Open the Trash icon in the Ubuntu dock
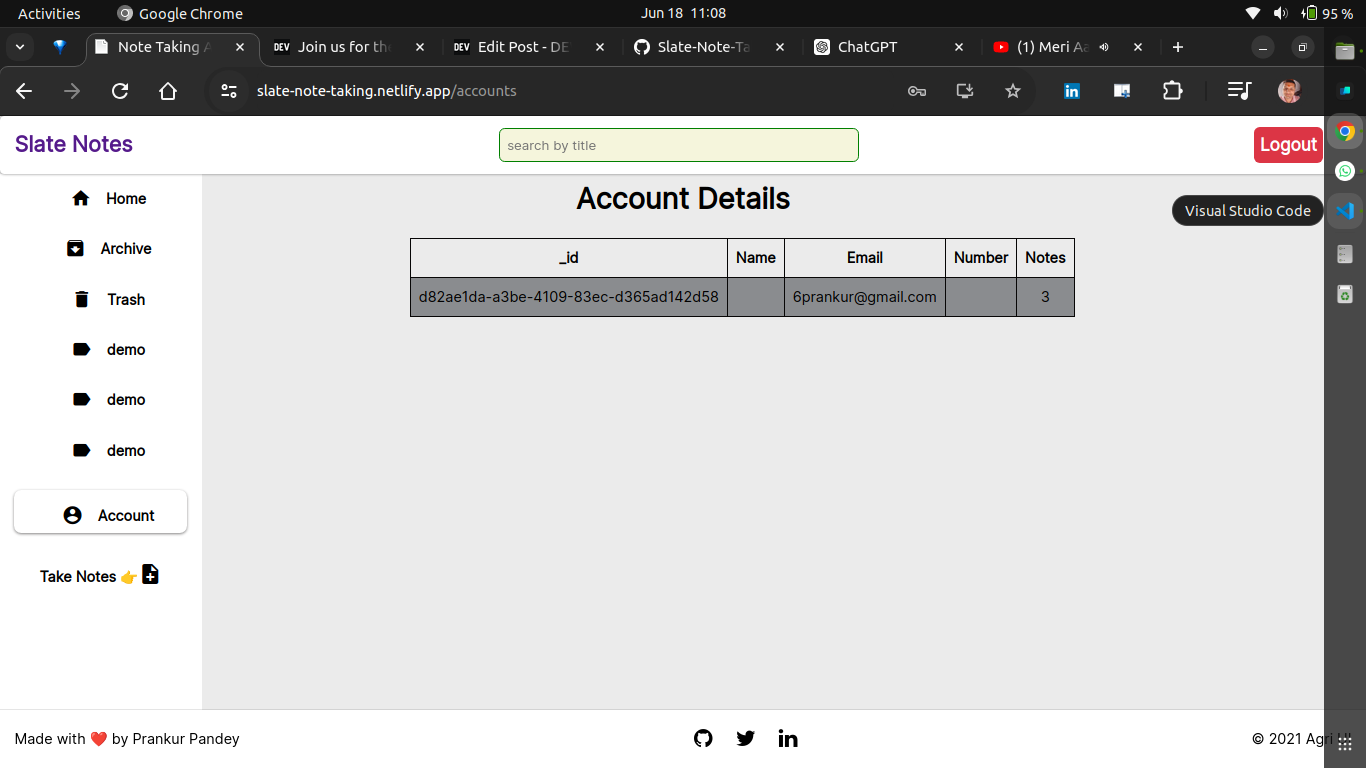The width and height of the screenshot is (1366, 768). pos(1345,294)
